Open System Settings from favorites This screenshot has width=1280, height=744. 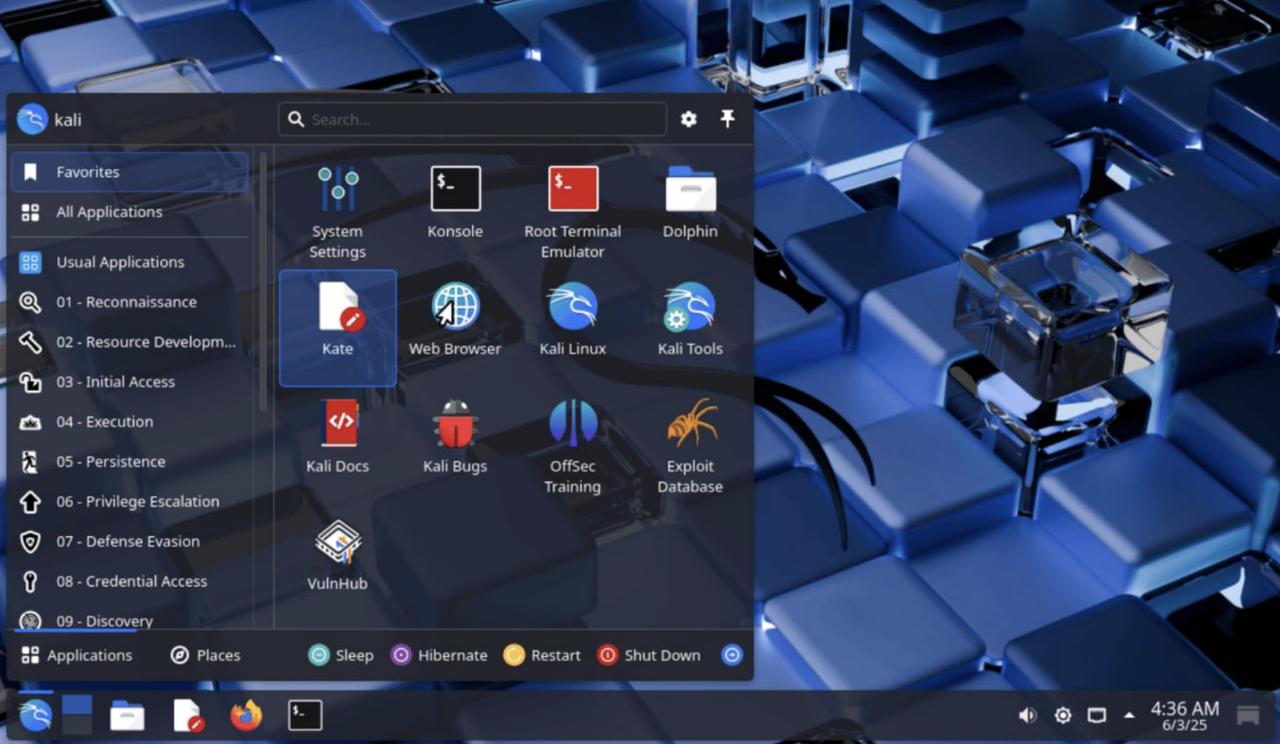(x=337, y=212)
